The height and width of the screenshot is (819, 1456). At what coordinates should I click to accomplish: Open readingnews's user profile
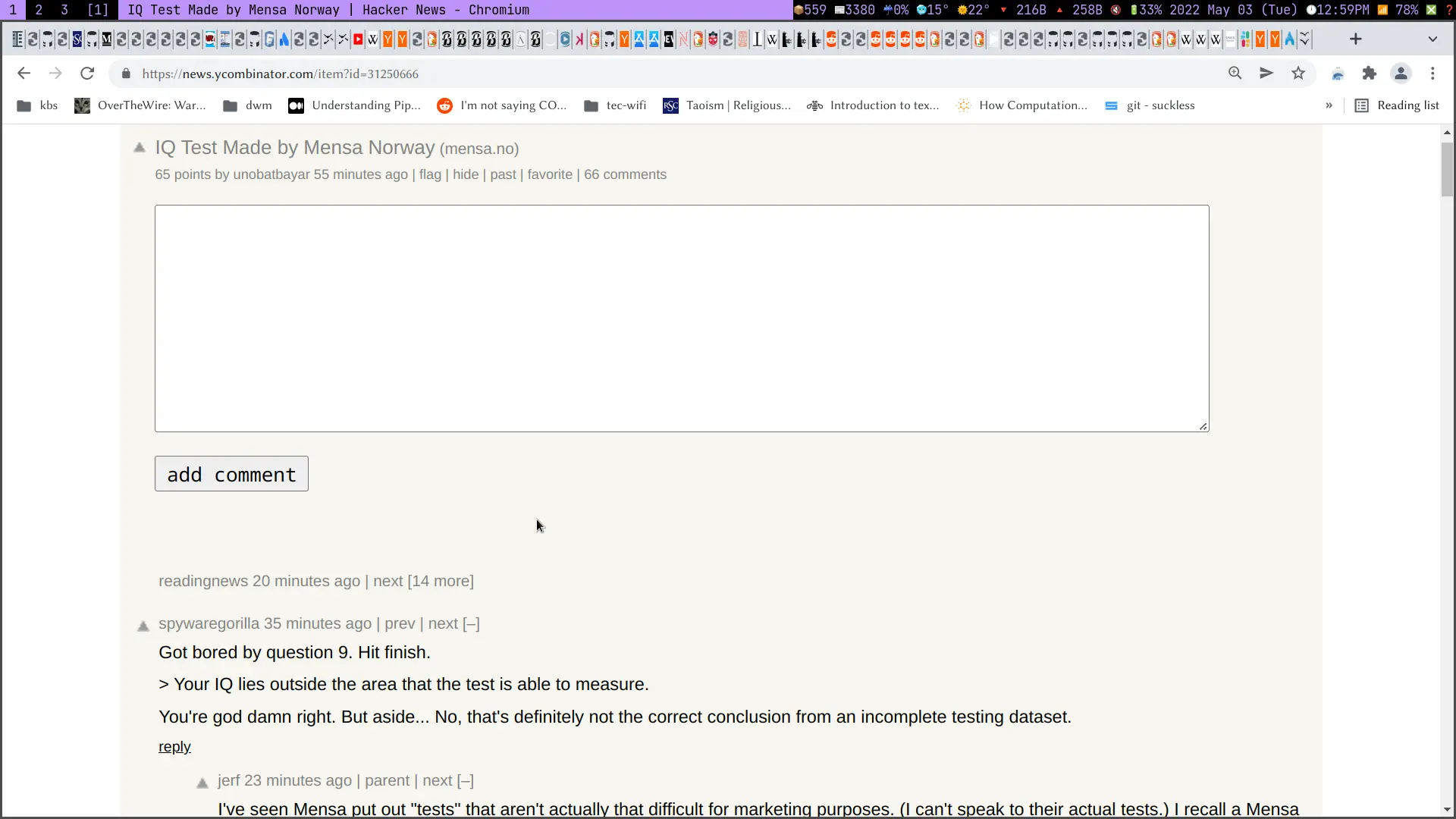coord(203,582)
